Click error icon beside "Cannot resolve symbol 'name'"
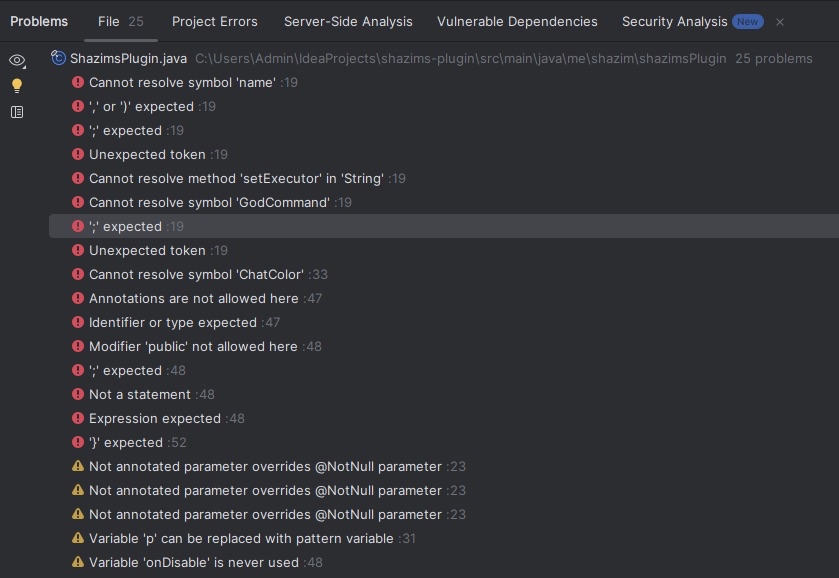This screenshot has height=578, width=839. [78, 82]
